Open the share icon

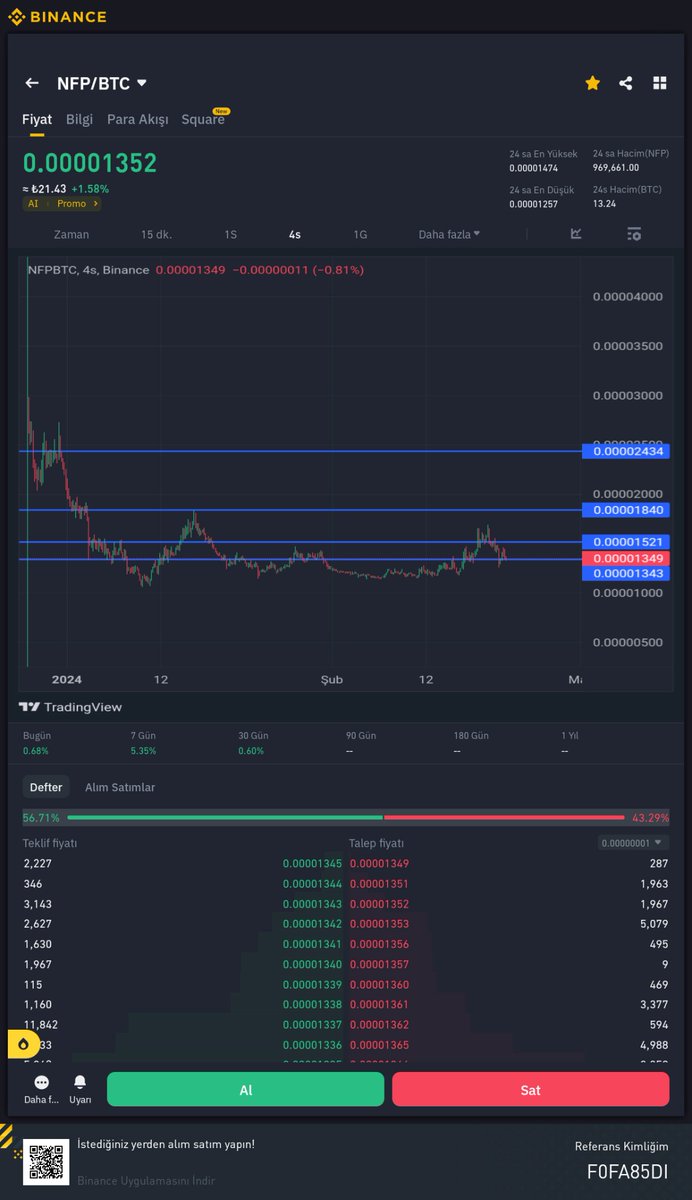point(626,84)
